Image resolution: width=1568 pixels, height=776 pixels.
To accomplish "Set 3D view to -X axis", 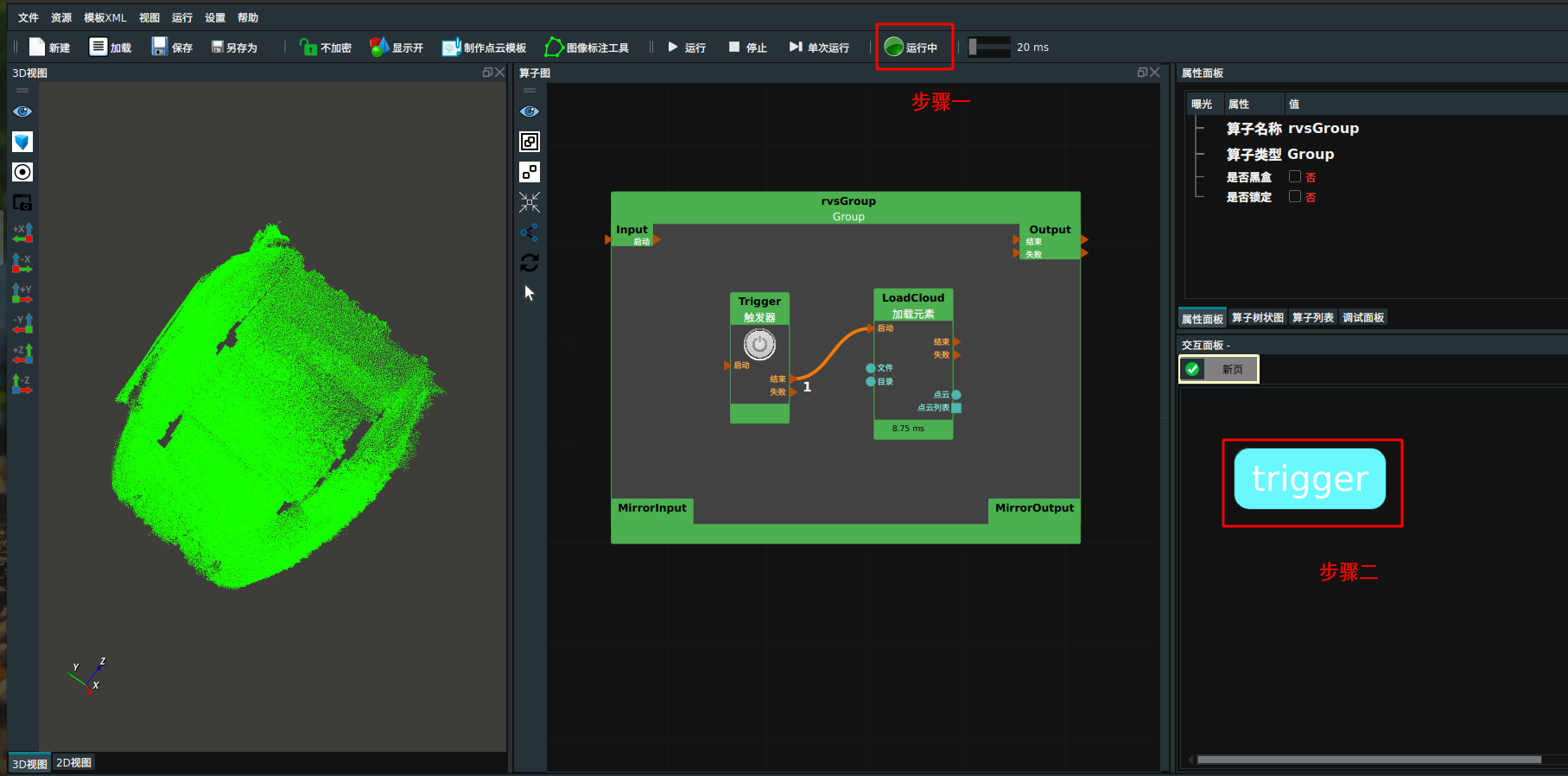I will (22, 263).
